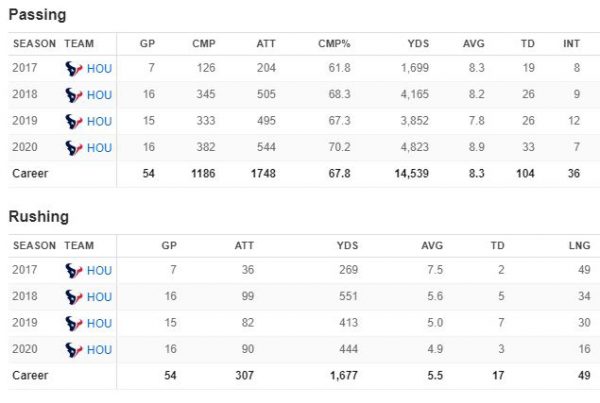Open the HOU link in 2018 passing row
Screen dimensions: 600x403
[100, 95]
